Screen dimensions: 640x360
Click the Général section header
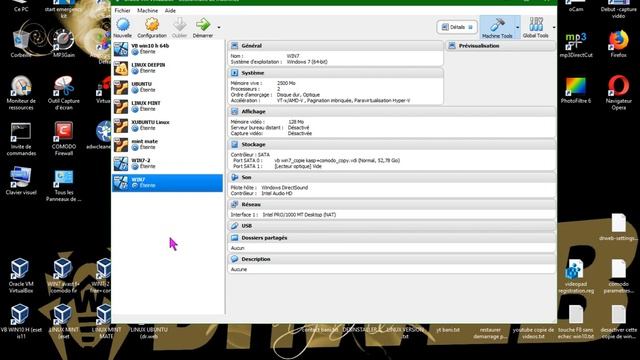336,46
